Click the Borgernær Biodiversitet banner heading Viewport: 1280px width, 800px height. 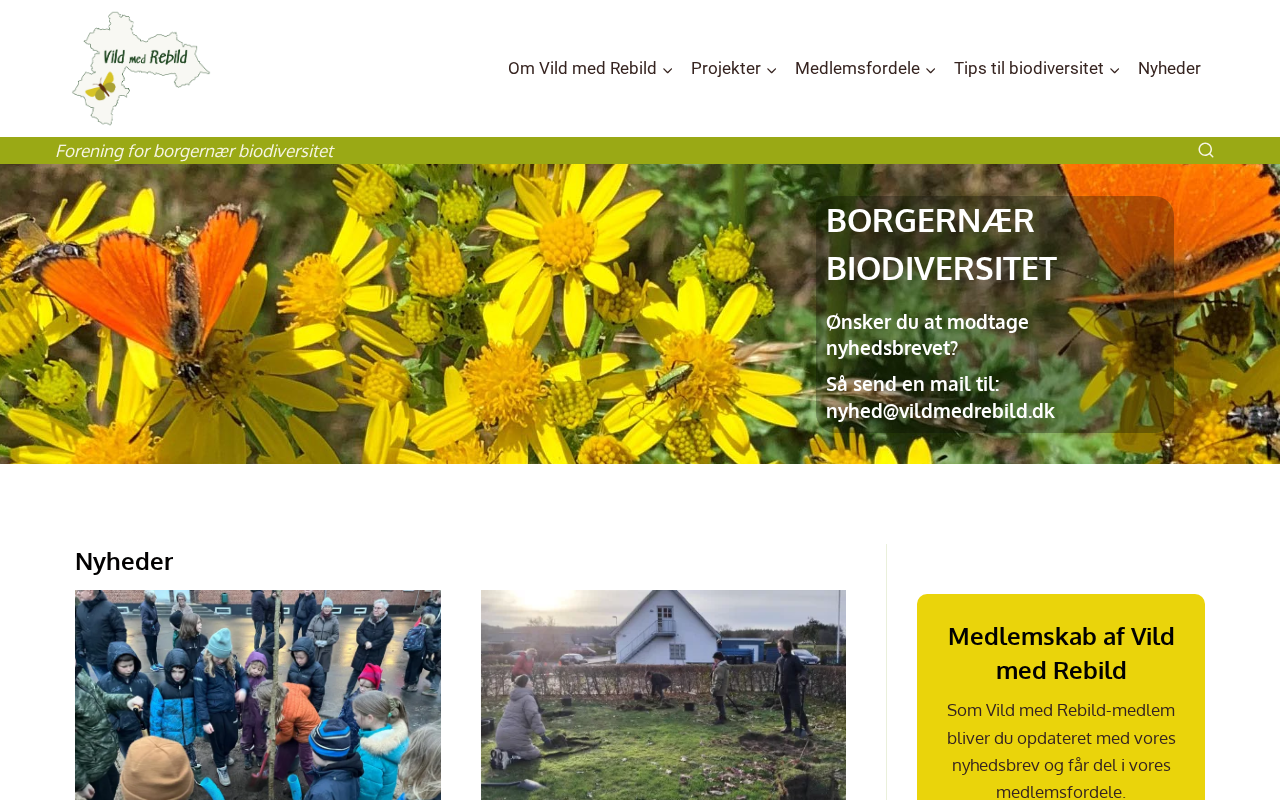[941, 244]
